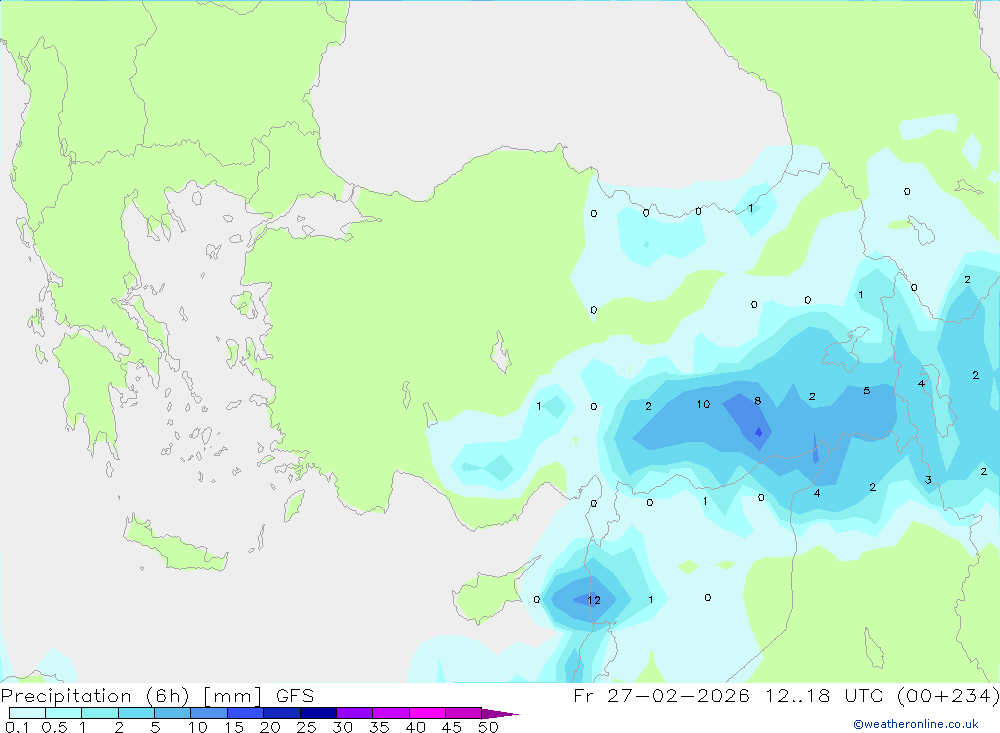This screenshot has height=733, width=1000.
Task: Select the 25–30 mm navy legend swatch
Action: [318, 713]
